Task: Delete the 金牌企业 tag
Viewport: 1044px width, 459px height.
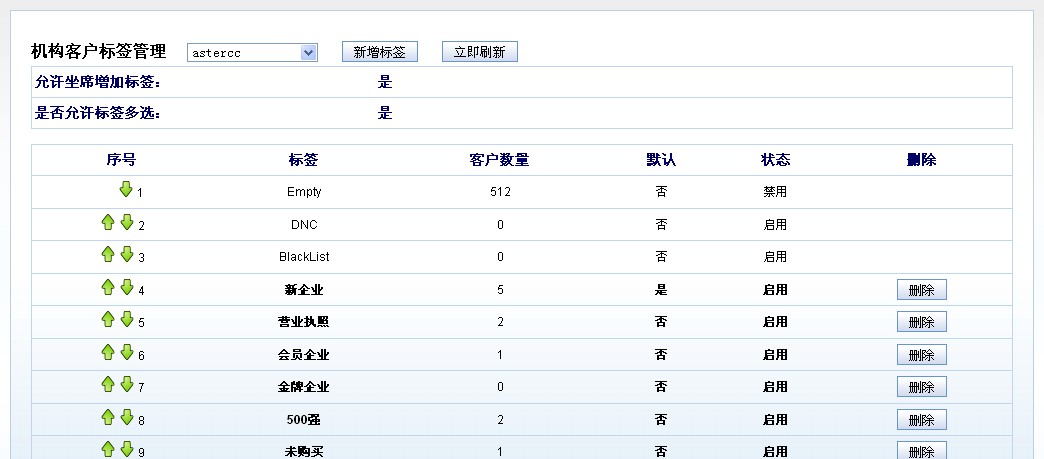Action: (x=921, y=387)
